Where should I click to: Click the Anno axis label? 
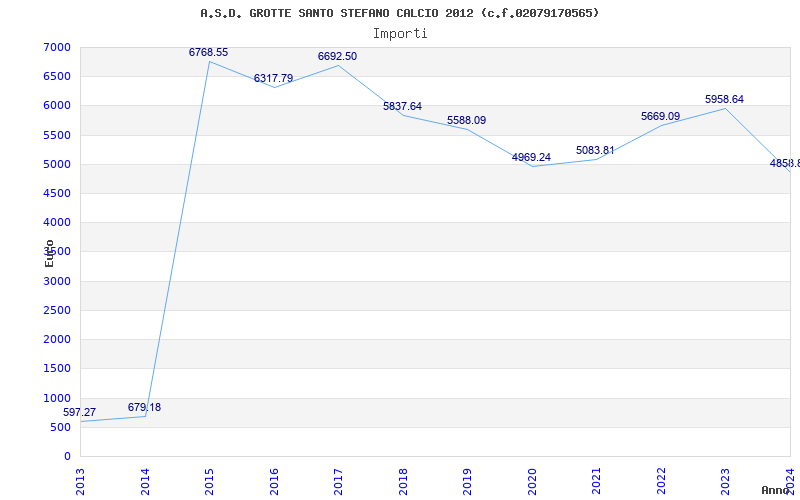[x=775, y=490]
